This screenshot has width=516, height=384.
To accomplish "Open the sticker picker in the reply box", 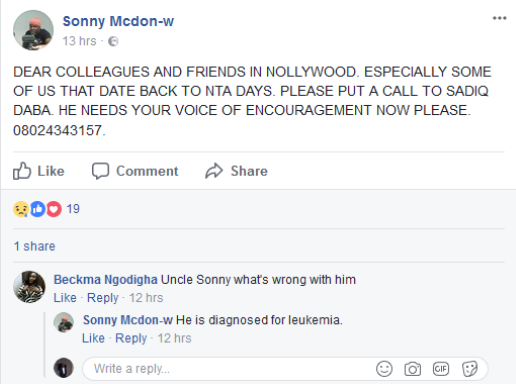I will pos(470,369).
